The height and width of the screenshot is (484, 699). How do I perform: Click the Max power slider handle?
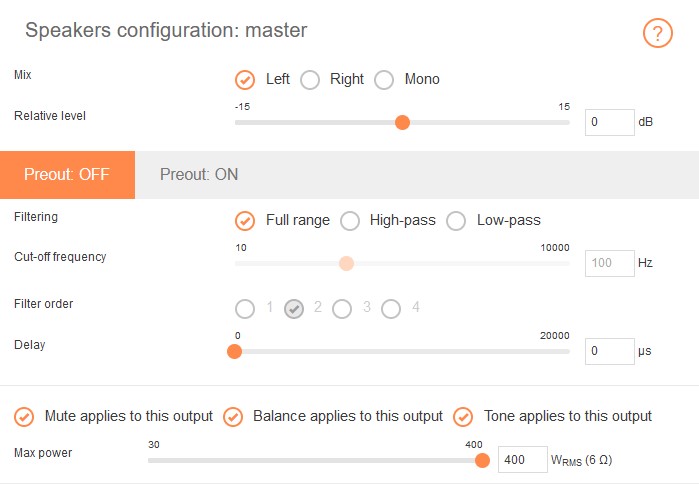point(482,460)
